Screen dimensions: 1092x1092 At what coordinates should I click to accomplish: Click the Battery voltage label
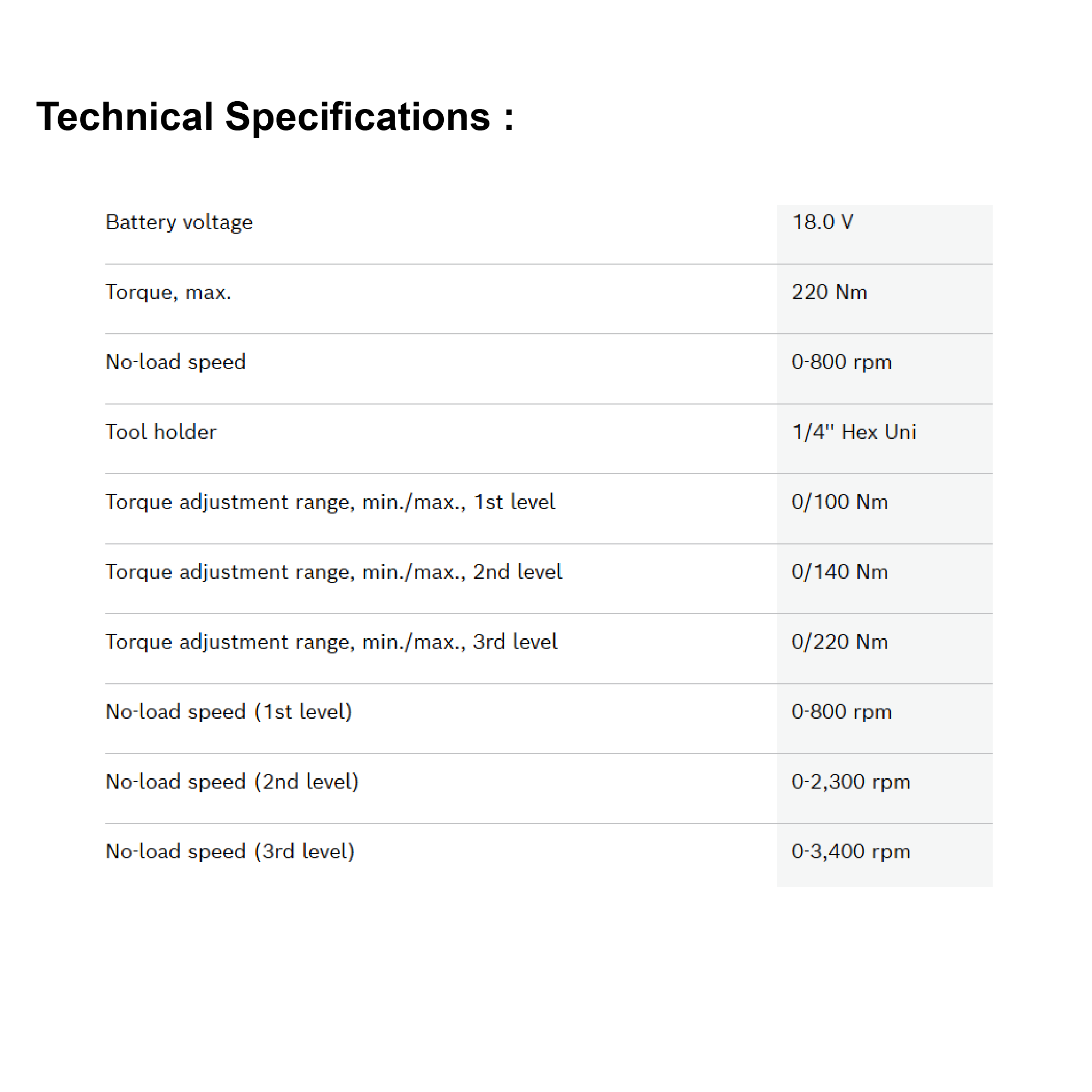click(x=179, y=222)
